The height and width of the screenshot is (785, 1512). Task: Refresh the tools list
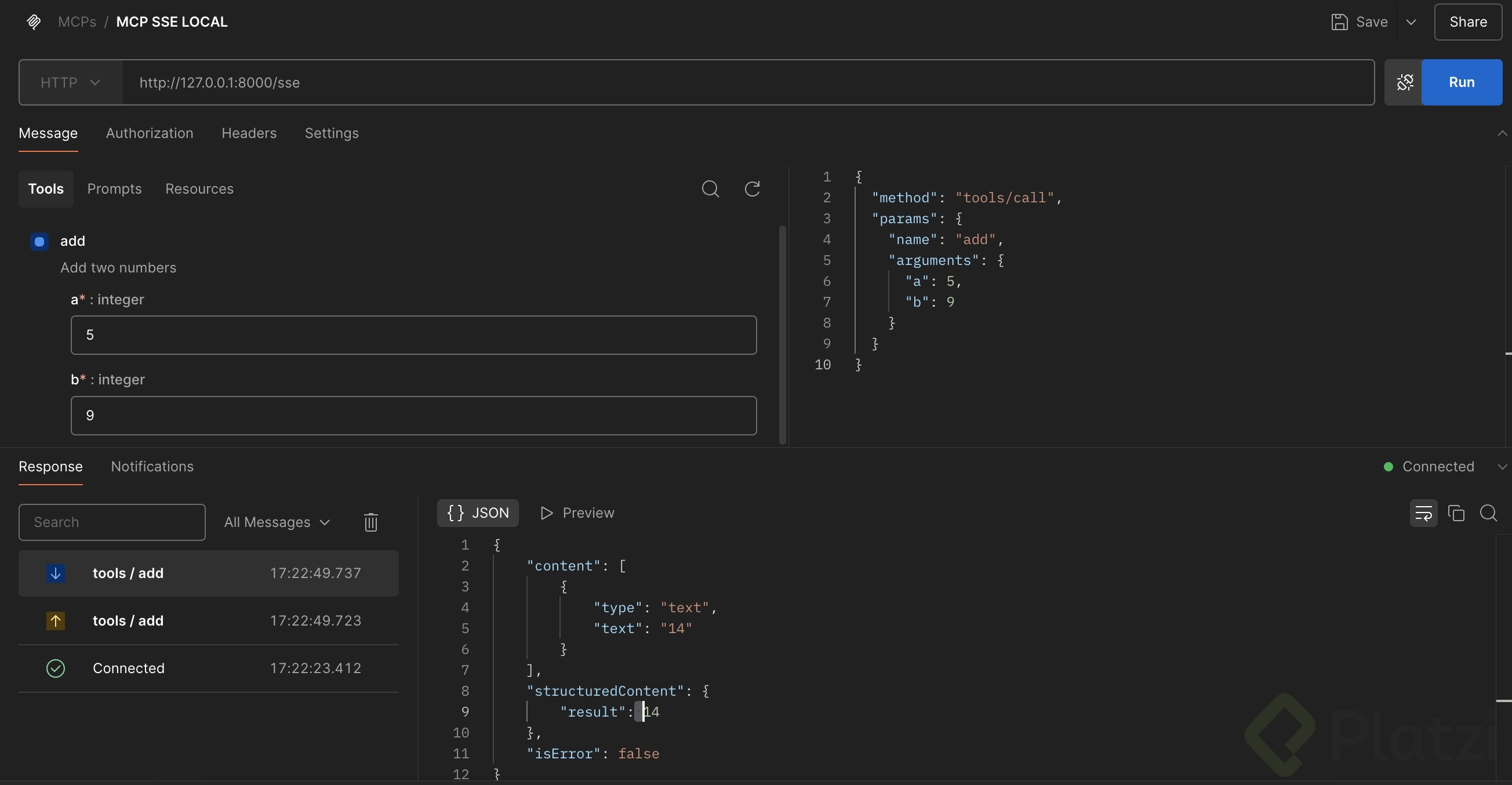coord(752,188)
